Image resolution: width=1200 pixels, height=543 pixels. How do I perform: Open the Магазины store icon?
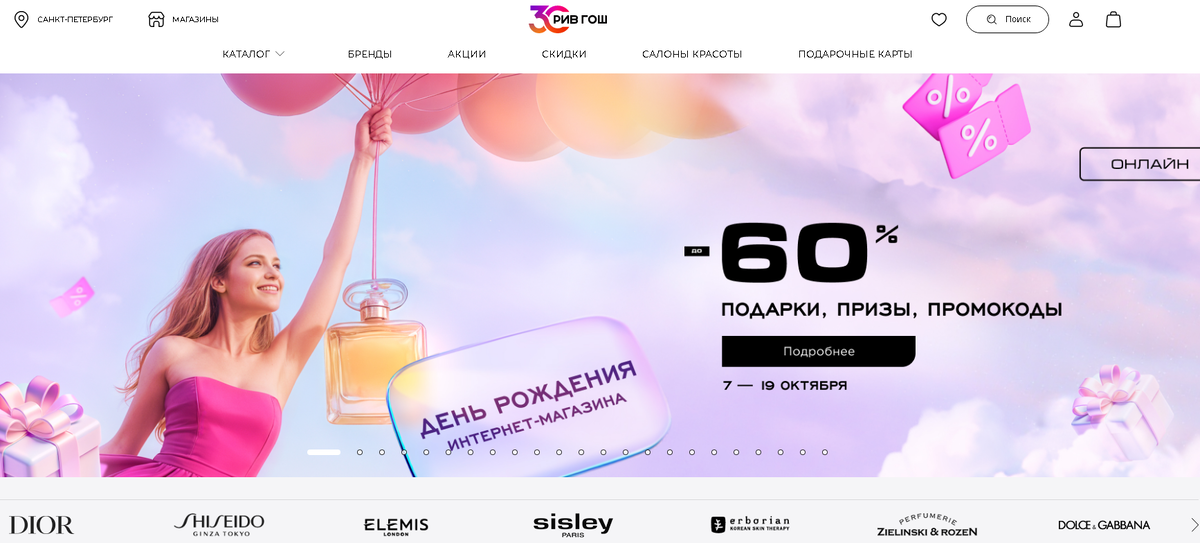[156, 19]
